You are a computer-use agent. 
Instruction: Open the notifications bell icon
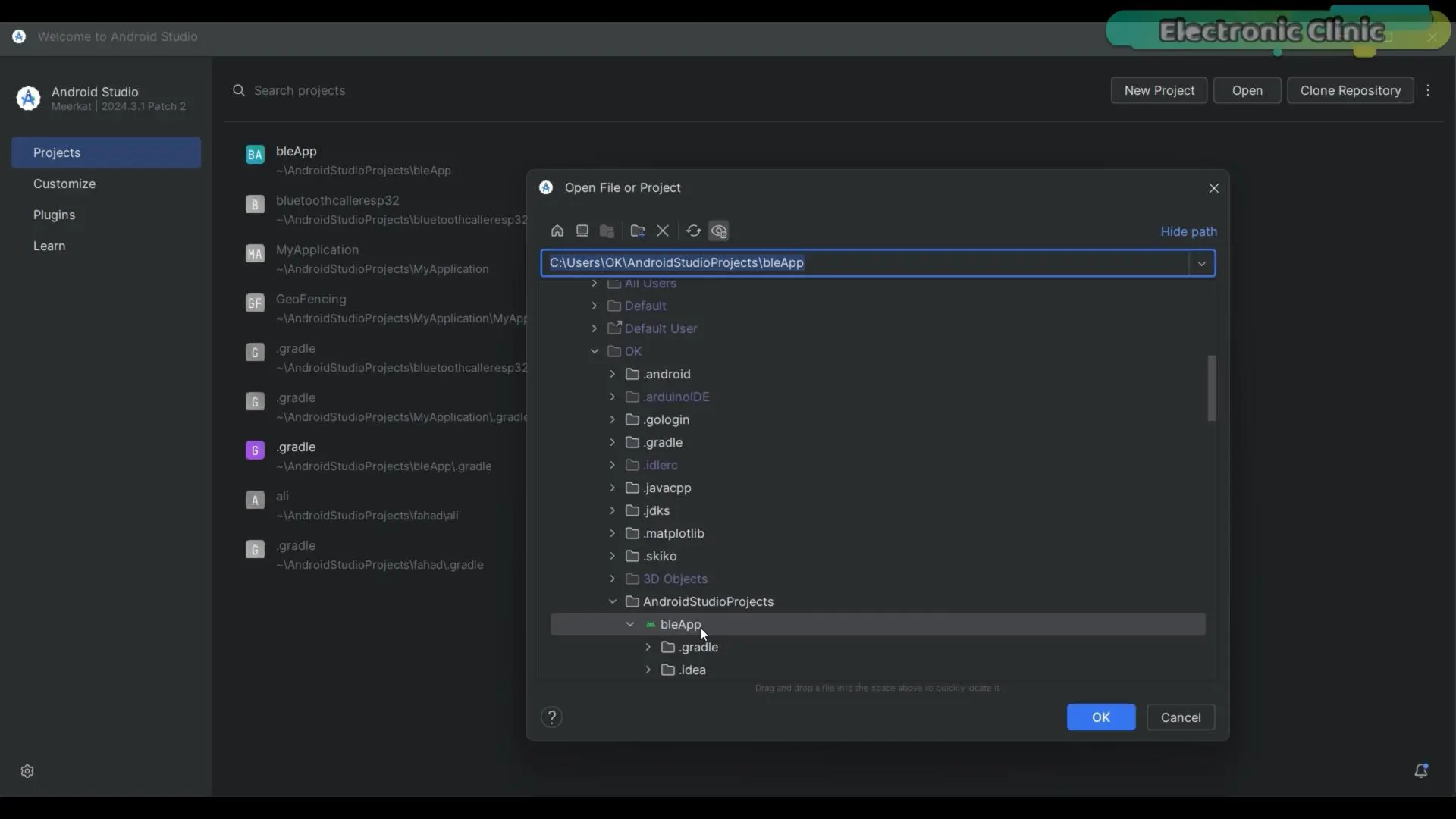tap(1422, 770)
